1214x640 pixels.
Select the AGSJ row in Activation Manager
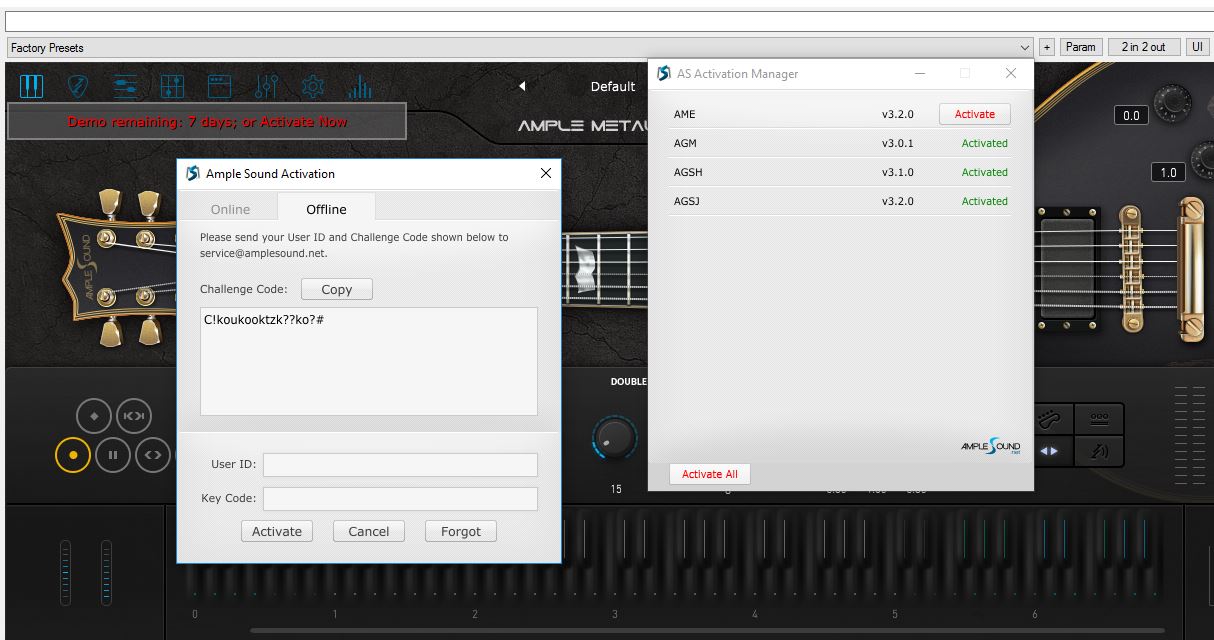(x=840, y=201)
